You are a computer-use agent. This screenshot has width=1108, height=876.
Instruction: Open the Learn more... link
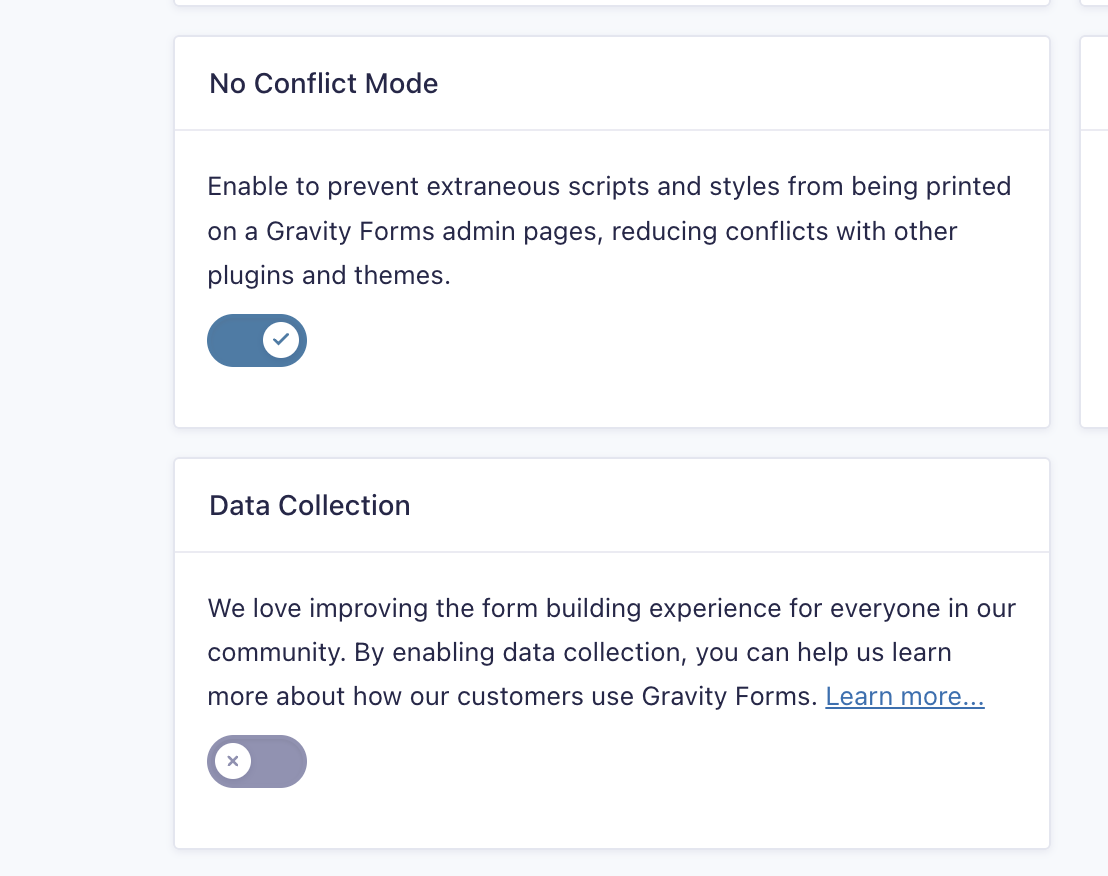pos(904,697)
